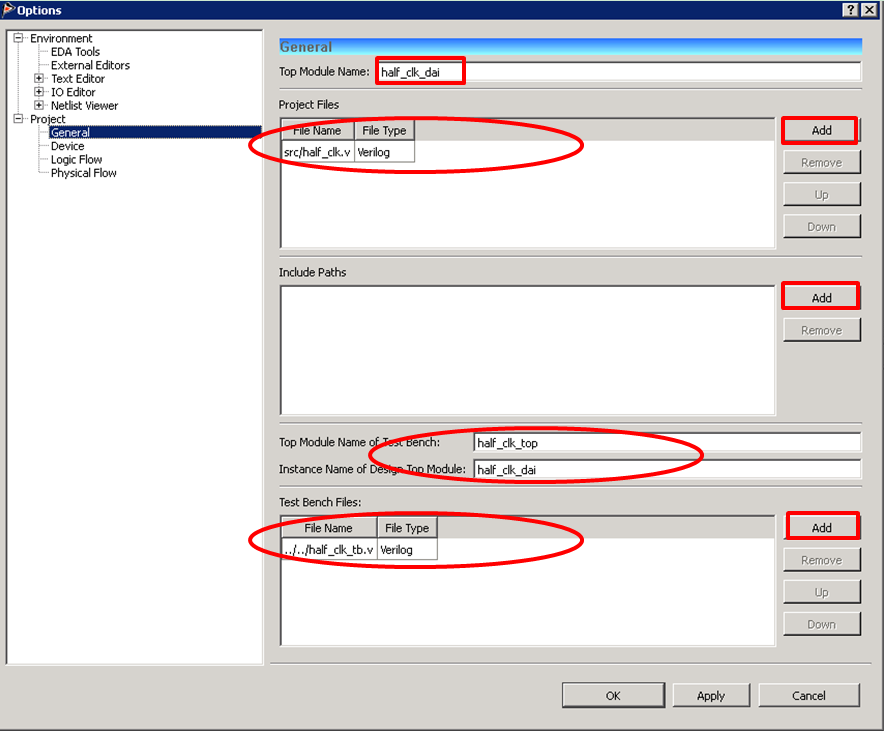Expand the Netlist Viewer tree node

coord(39,106)
